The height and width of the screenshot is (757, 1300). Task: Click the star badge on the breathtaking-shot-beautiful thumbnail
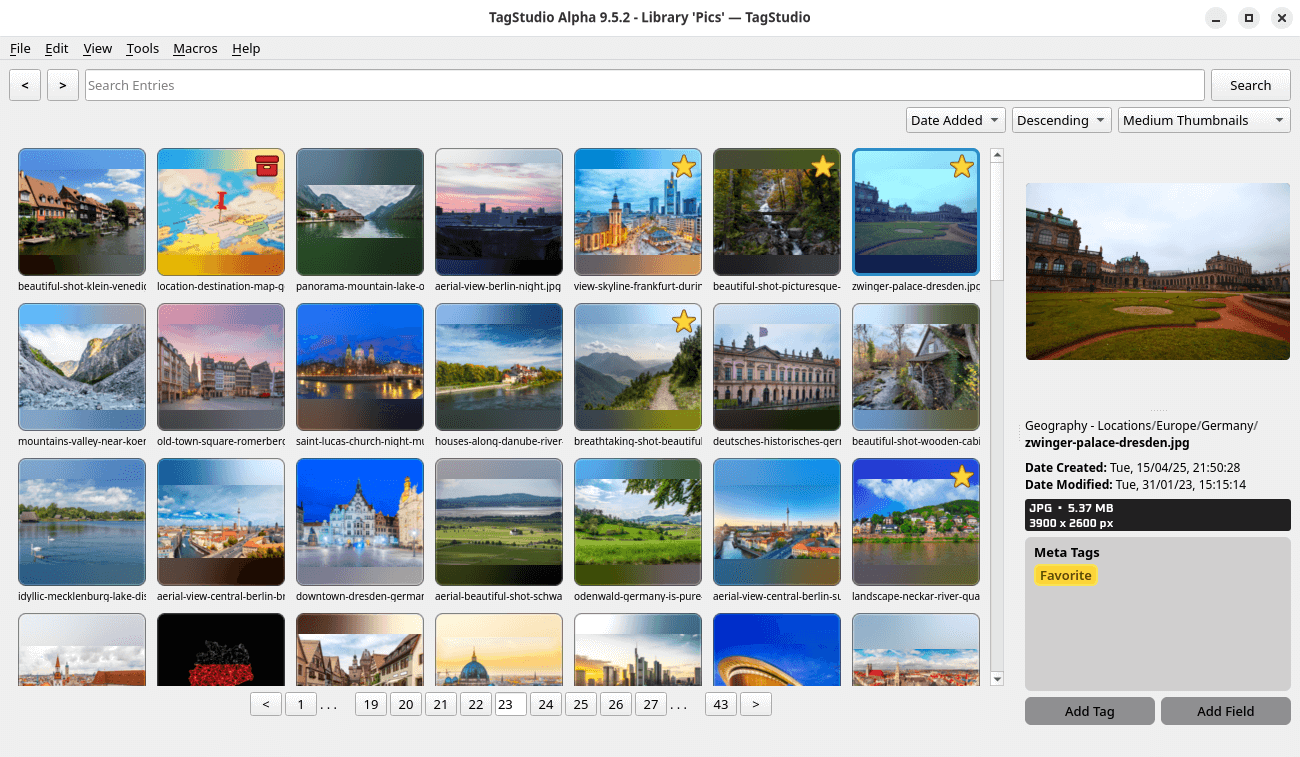tap(683, 321)
